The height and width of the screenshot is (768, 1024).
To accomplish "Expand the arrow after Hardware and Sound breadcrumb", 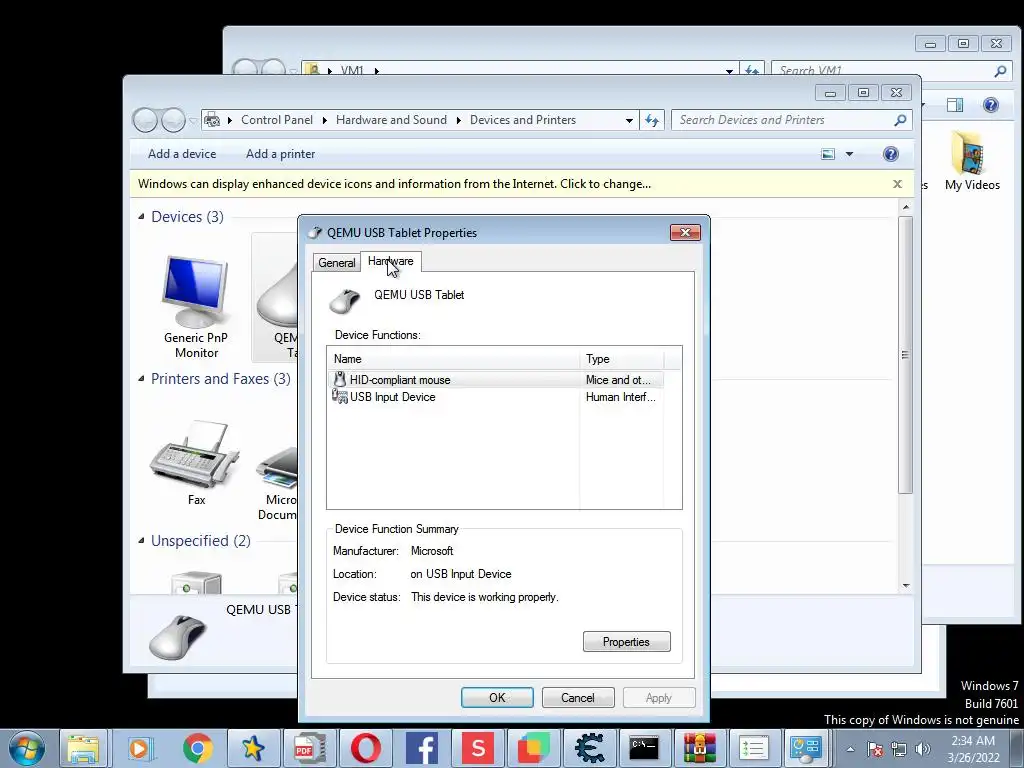I will pyautogui.click(x=458, y=120).
